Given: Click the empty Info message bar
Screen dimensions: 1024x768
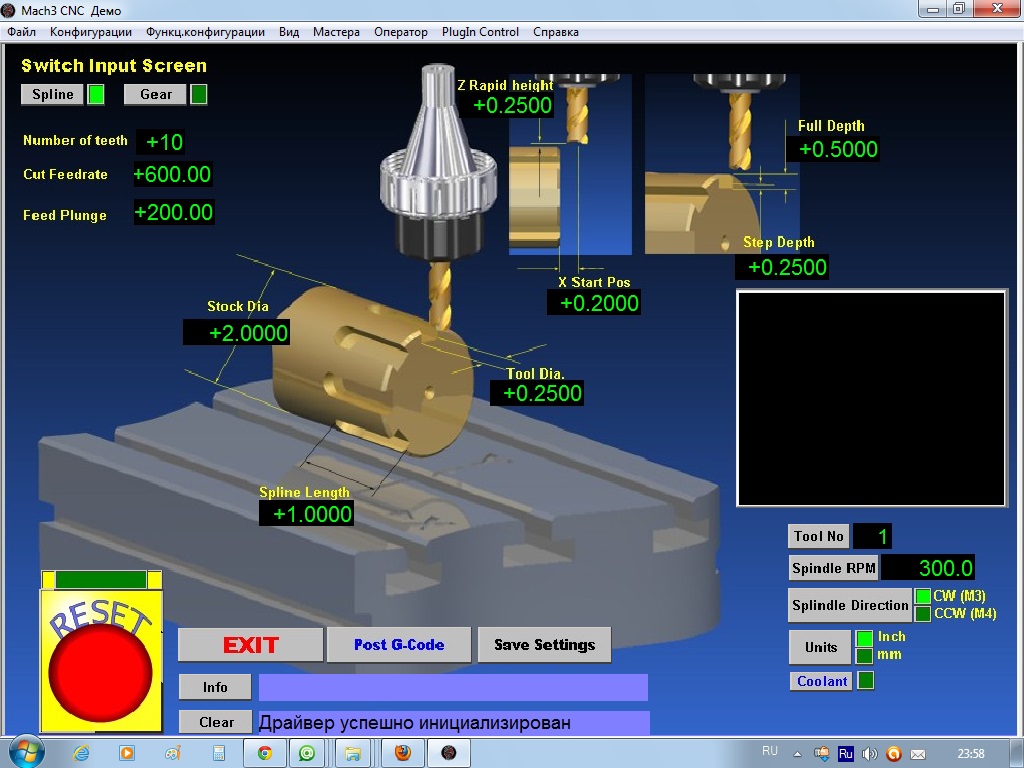Looking at the screenshot, I should 453,687.
